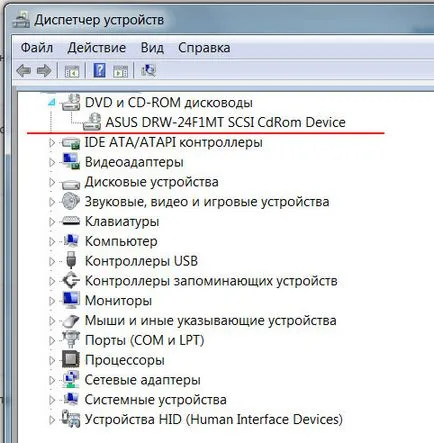This screenshot has height=443, width=434.
Task: Show or hide the console tree toolbar icon
Action: point(72,71)
